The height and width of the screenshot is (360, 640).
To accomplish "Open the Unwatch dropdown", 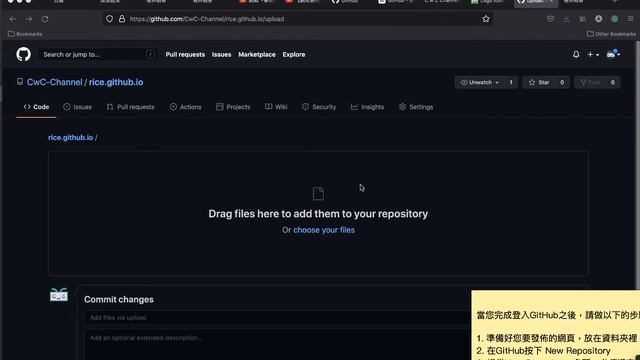I will coord(480,82).
